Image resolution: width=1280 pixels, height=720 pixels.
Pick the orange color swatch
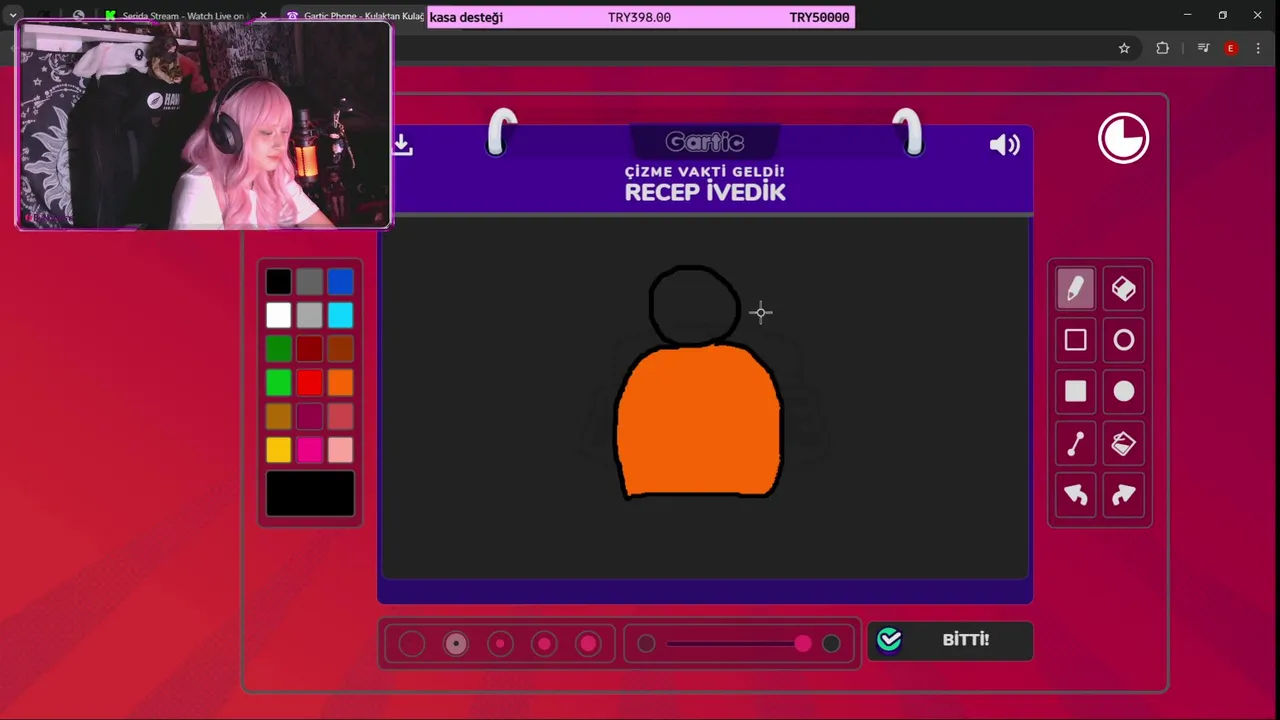point(341,383)
